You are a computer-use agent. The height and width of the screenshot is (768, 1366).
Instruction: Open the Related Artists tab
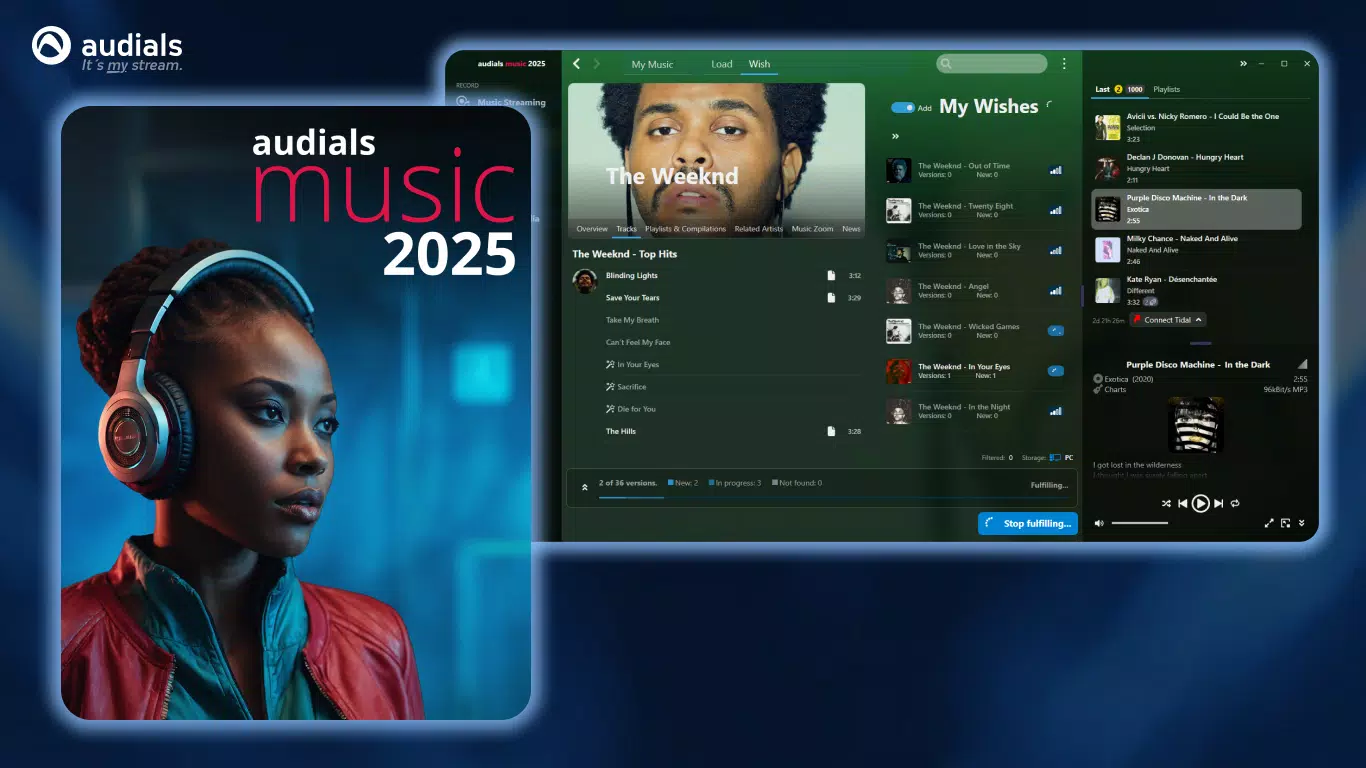(x=759, y=229)
